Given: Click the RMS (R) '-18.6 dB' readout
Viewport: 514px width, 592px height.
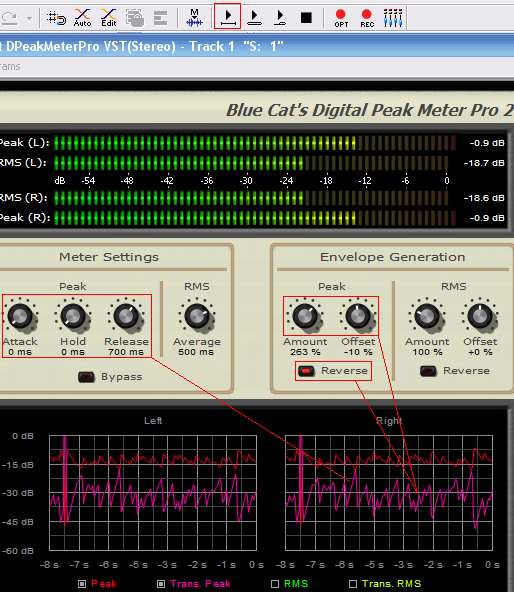Looking at the screenshot, I should pos(484,198).
